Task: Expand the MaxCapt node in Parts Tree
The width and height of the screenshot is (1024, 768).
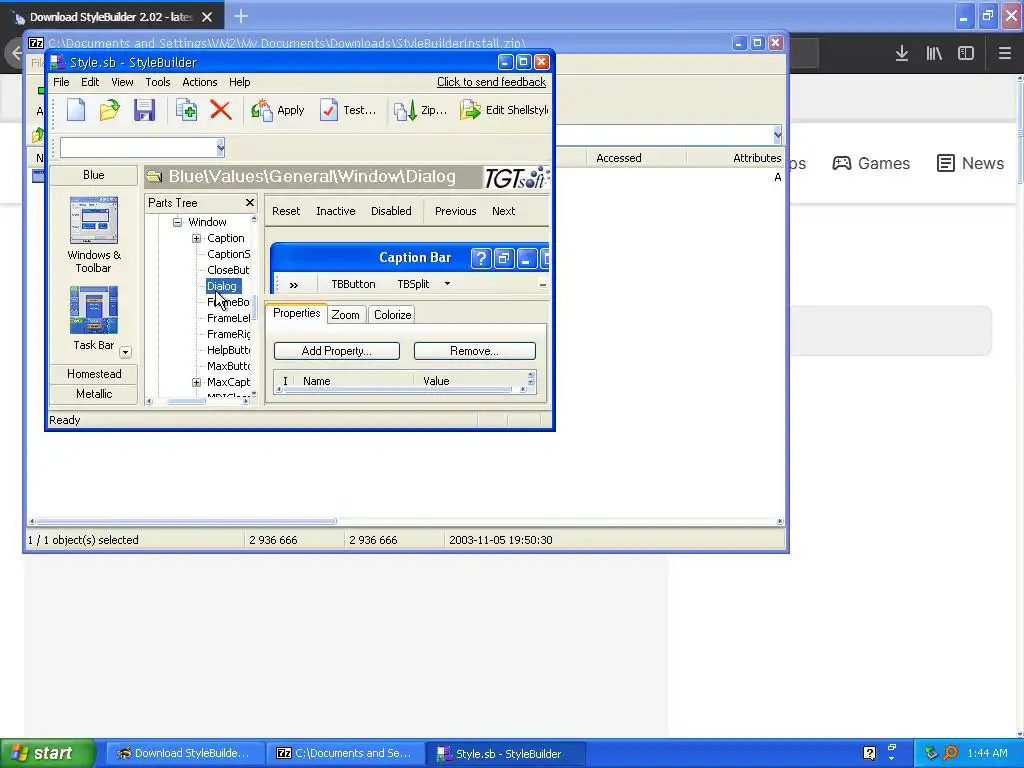Action: 196,382
